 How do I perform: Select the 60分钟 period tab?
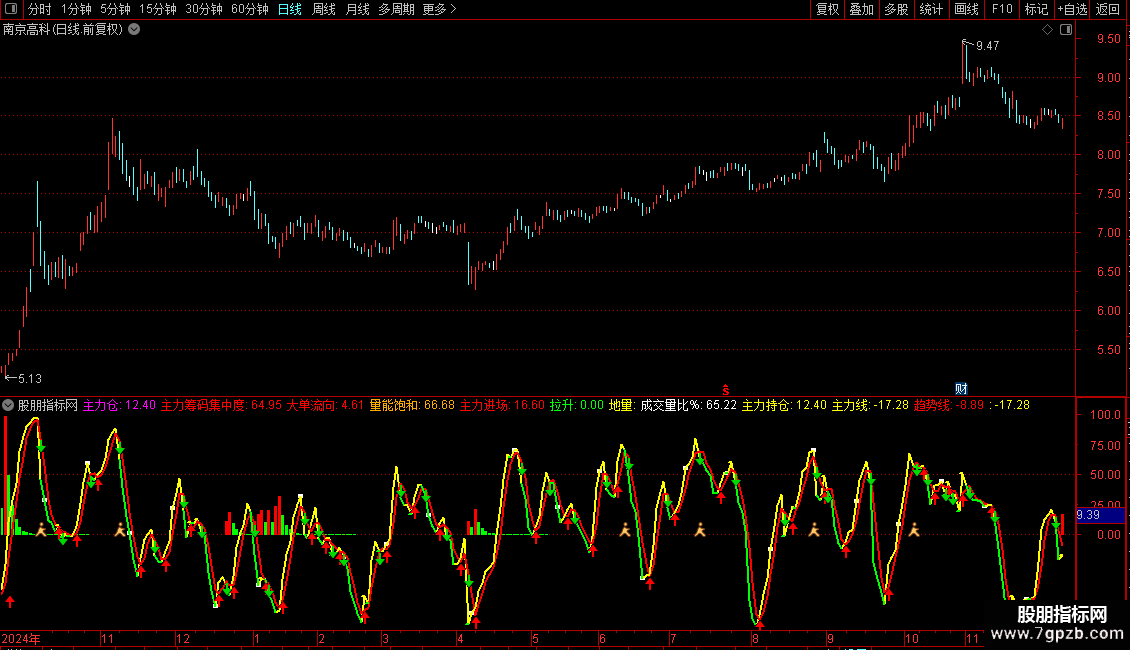(x=249, y=9)
